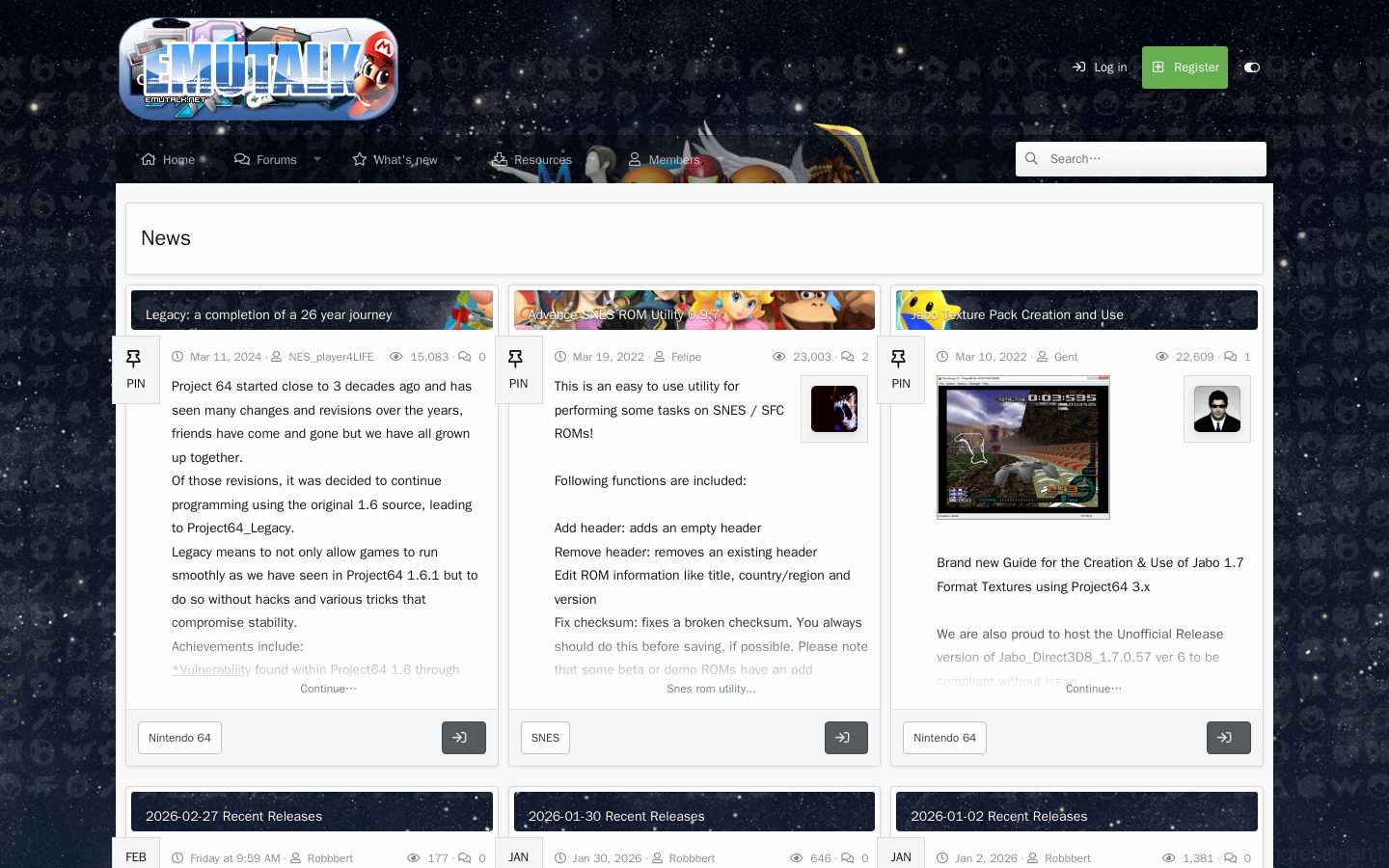The width and height of the screenshot is (1389, 868).
Task: Click the read-more arrow button on Legacy article
Action: point(464,738)
